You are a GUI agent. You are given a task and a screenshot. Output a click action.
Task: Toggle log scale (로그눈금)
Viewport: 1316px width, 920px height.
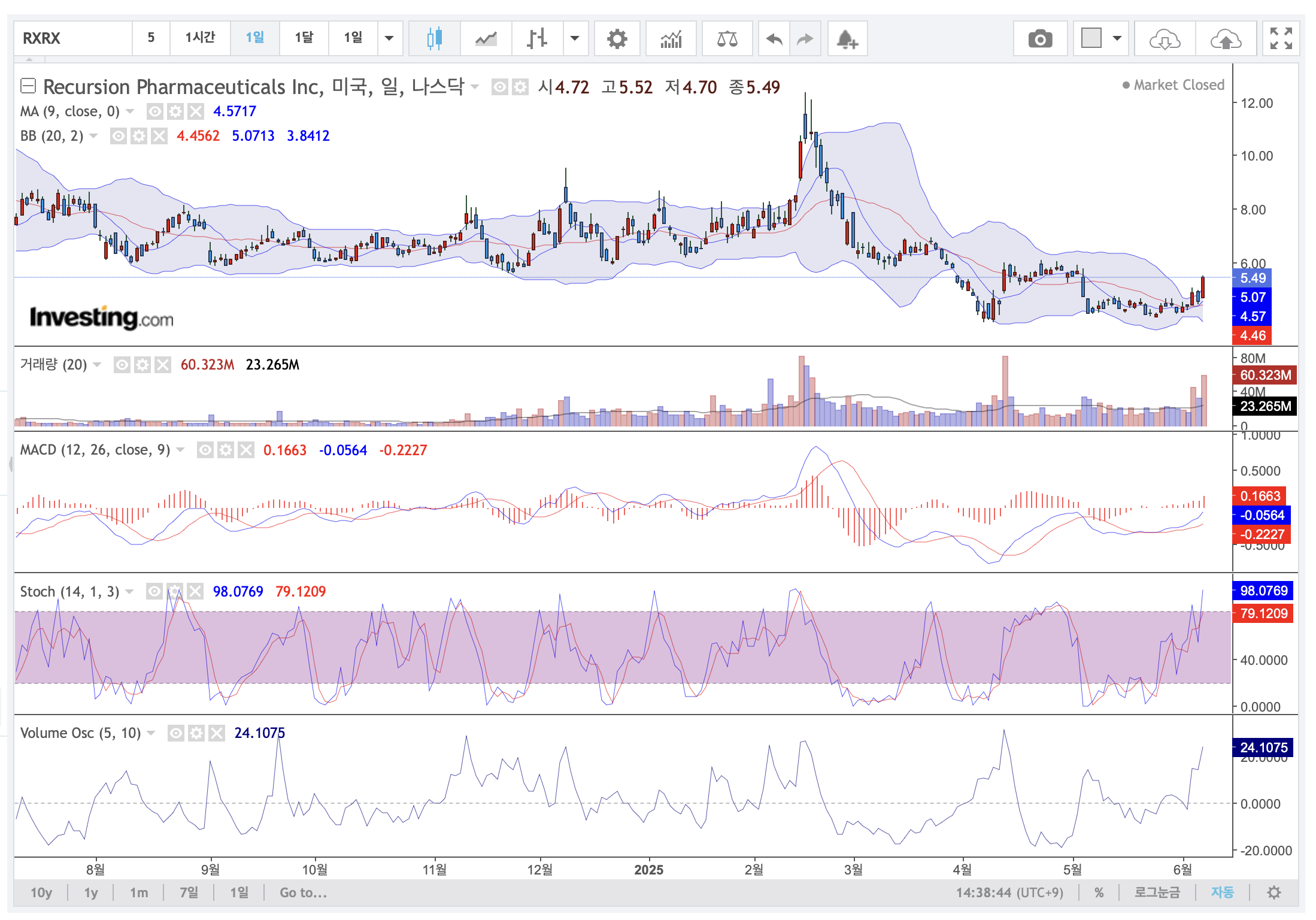(x=1157, y=892)
